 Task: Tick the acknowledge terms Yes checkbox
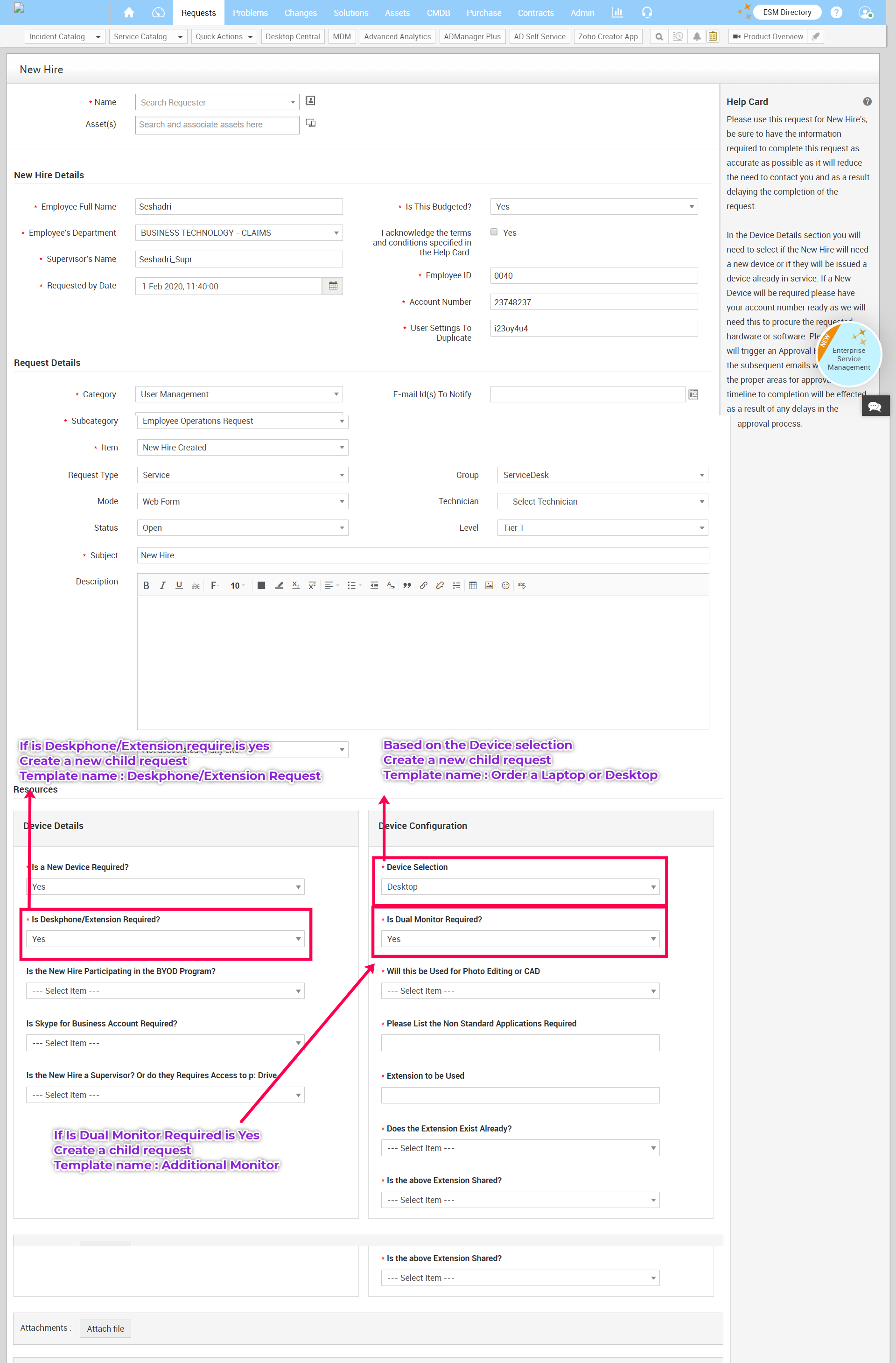click(494, 232)
